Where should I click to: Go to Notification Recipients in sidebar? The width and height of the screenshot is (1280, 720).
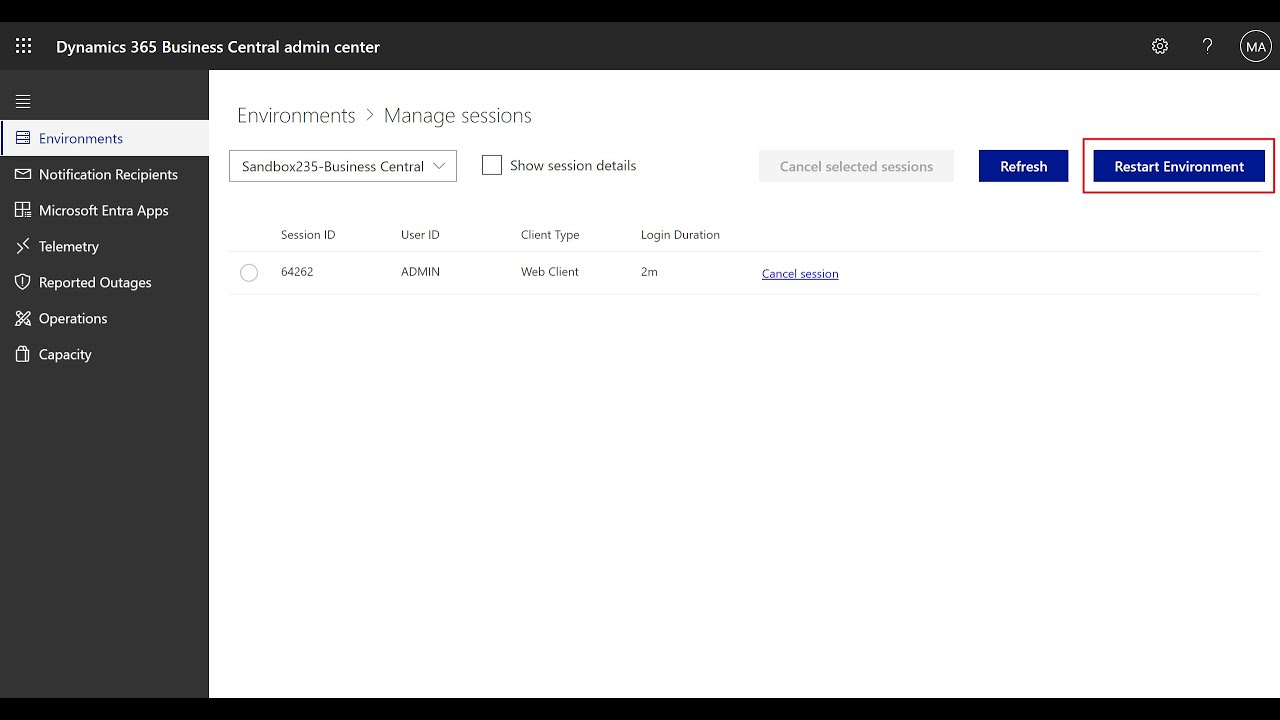(108, 174)
